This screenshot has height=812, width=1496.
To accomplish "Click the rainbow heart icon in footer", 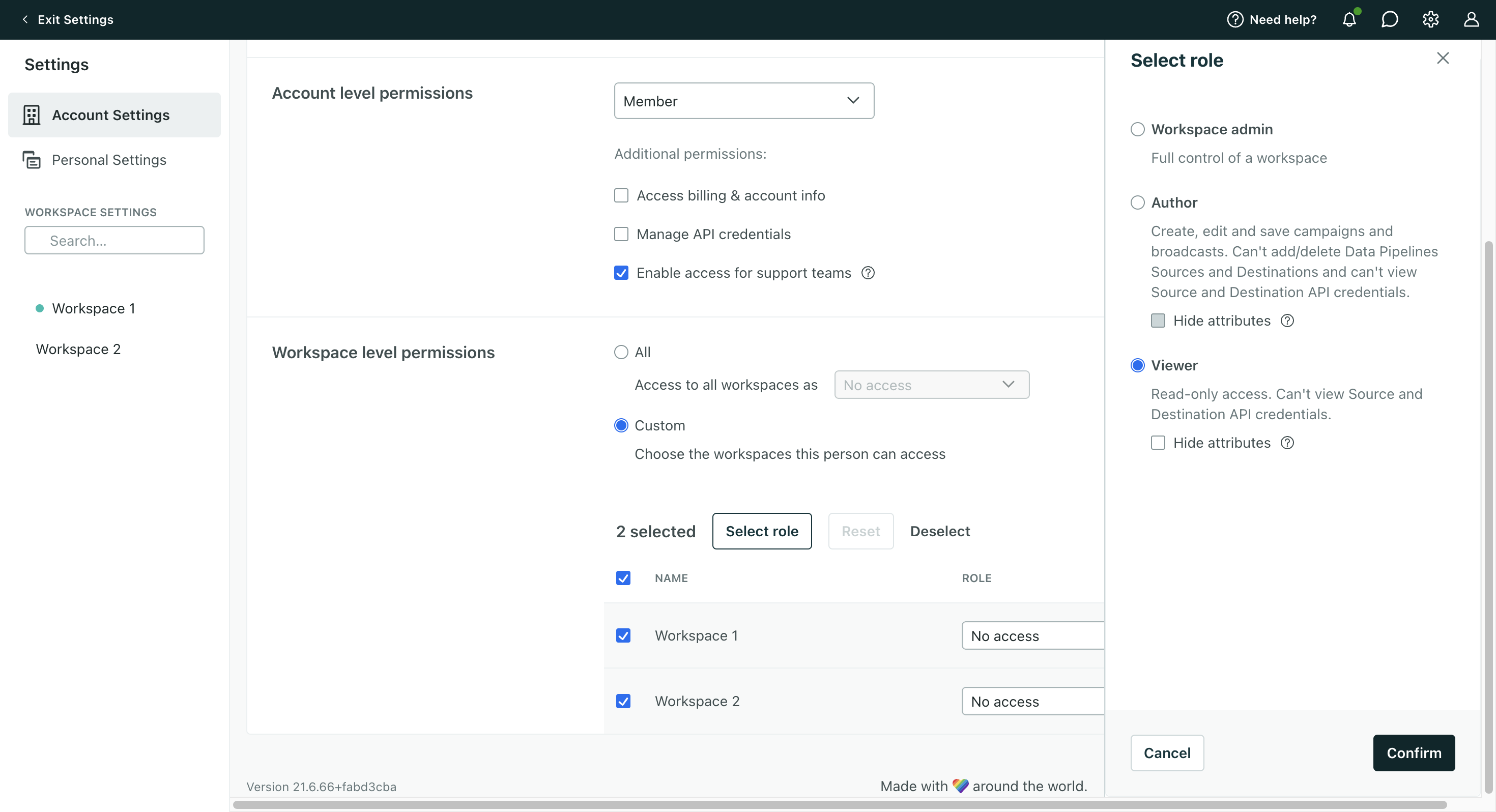I will coord(960,786).
